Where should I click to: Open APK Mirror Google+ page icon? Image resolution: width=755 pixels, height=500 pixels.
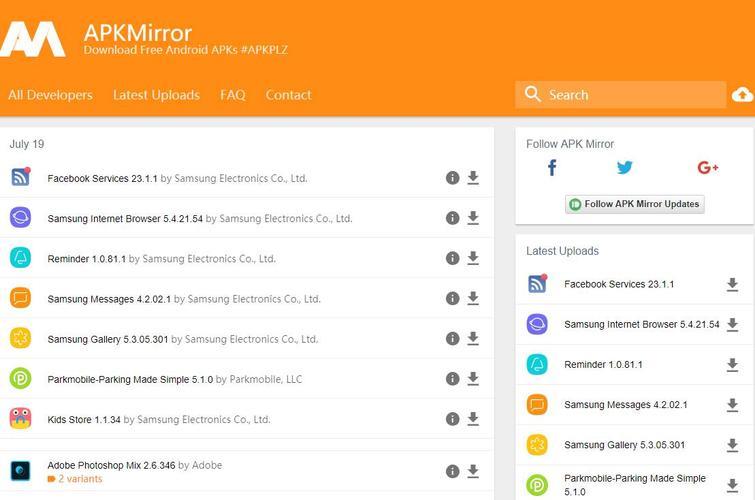(x=708, y=168)
